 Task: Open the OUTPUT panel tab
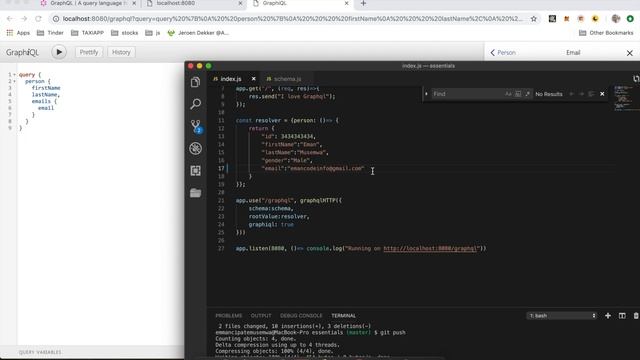pyautogui.click(x=261, y=316)
